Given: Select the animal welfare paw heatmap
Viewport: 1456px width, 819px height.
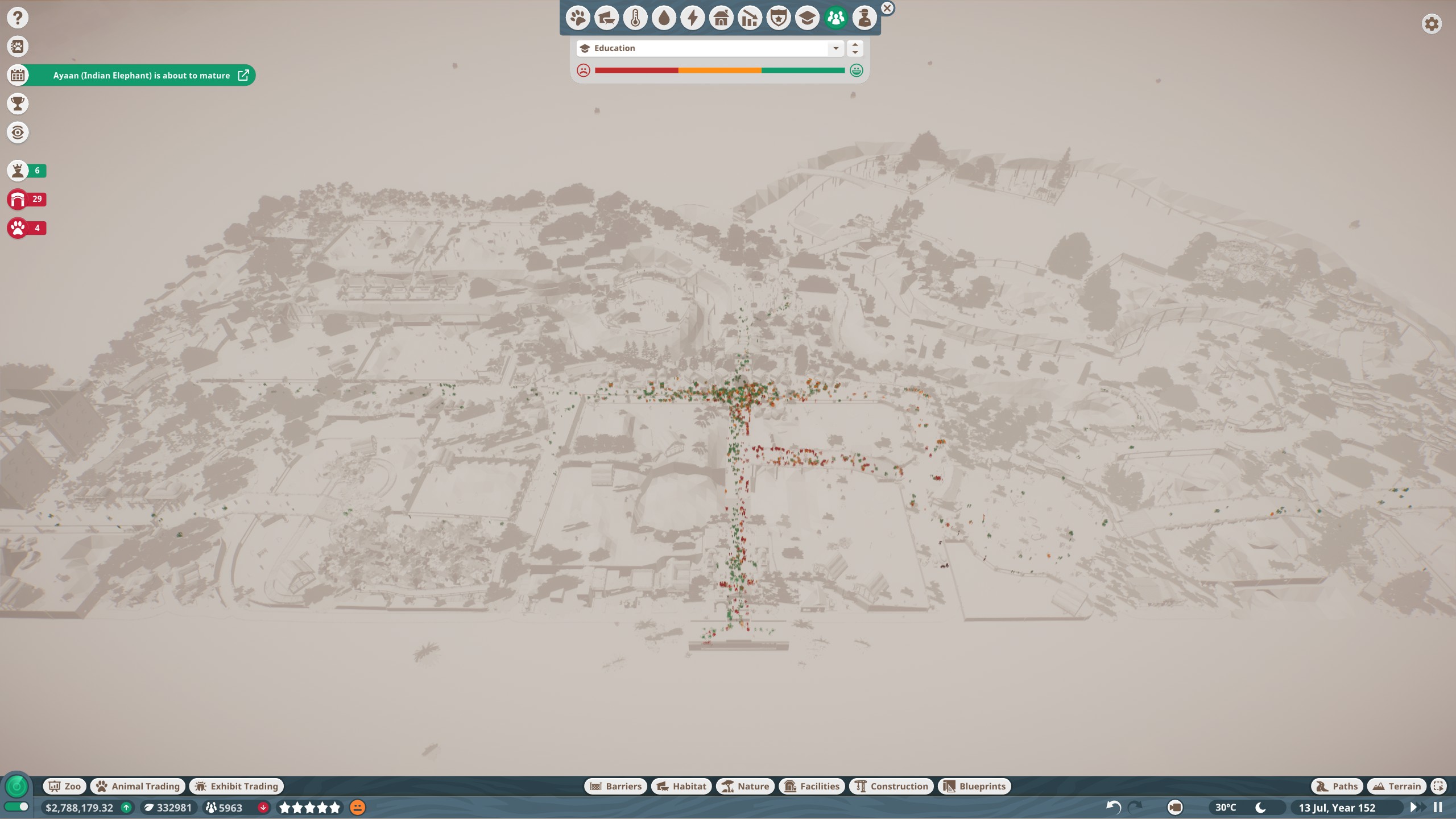Looking at the screenshot, I should point(578,18).
